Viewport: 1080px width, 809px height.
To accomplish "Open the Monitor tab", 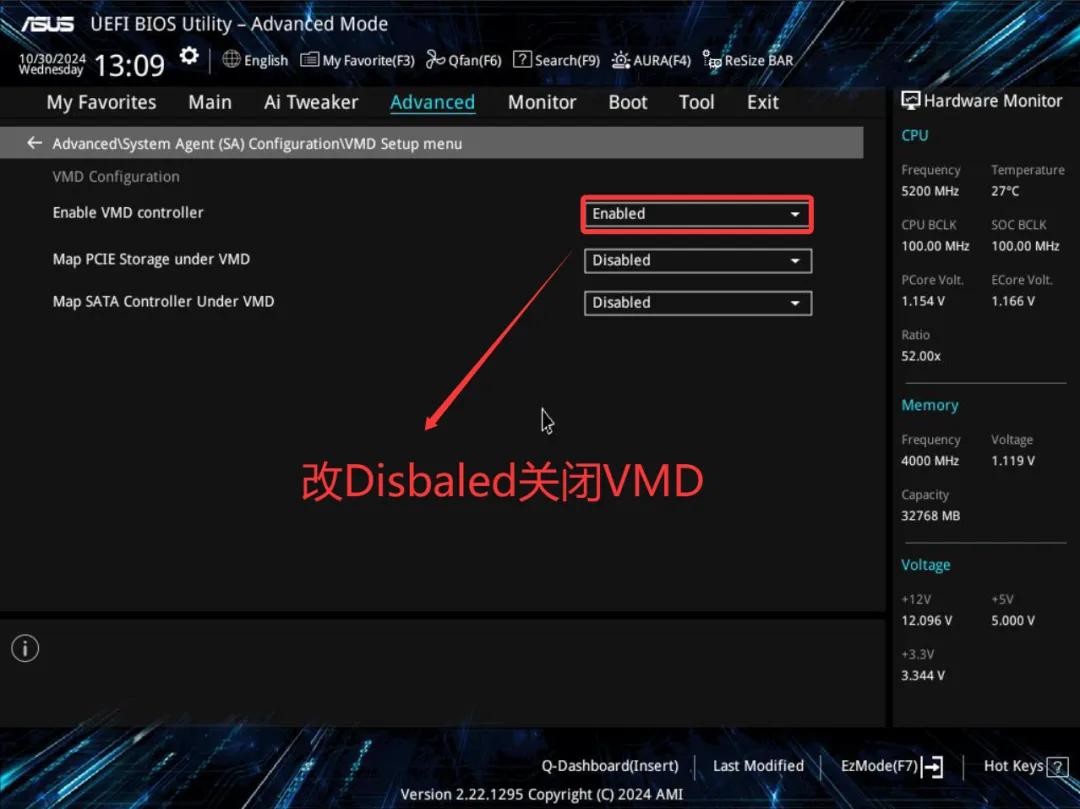I will pos(542,102).
